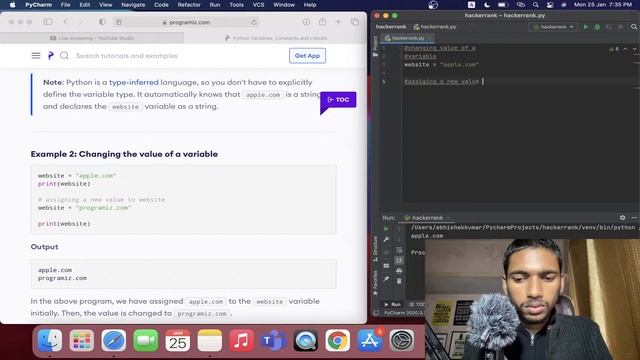Image resolution: width=640 pixels, height=360 pixels.
Task: Click previous highlighted error arrow in editor
Action: pos(625,49)
